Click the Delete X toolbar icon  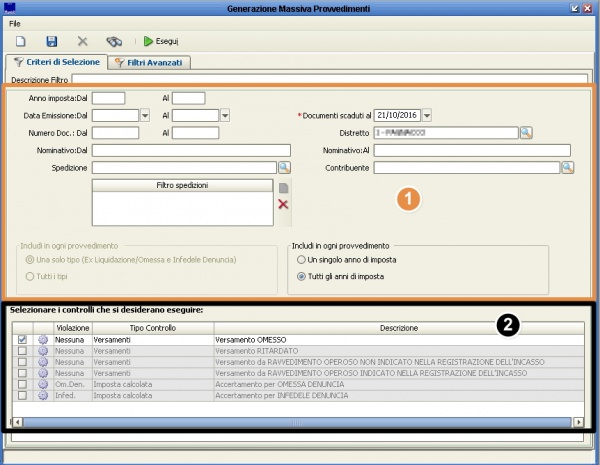83,42
